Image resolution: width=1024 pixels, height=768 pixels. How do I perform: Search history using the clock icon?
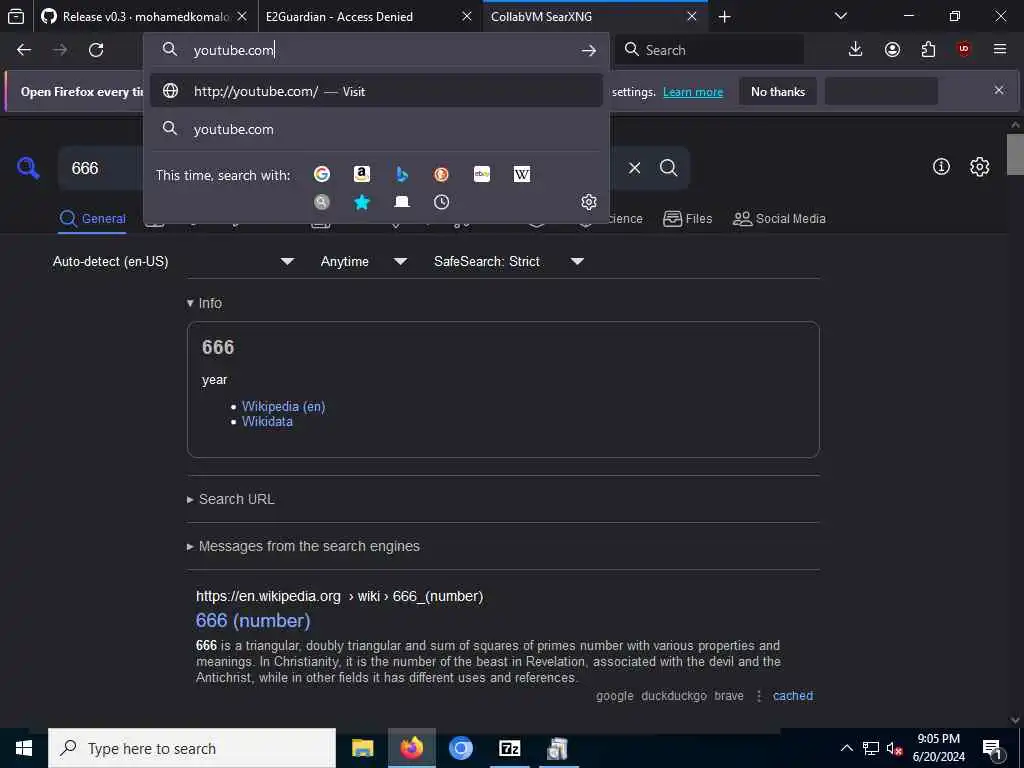pyautogui.click(x=441, y=202)
